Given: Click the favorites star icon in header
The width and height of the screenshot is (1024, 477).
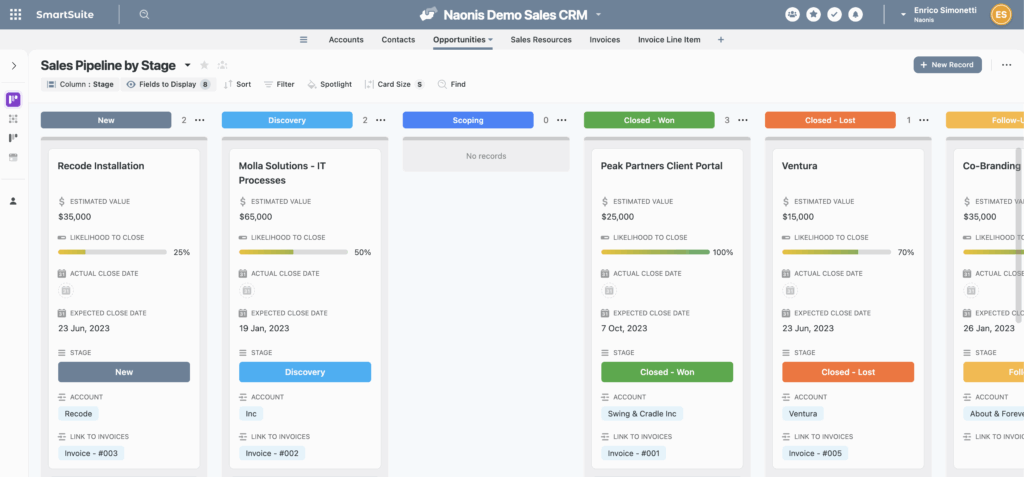Looking at the screenshot, I should coord(813,15).
